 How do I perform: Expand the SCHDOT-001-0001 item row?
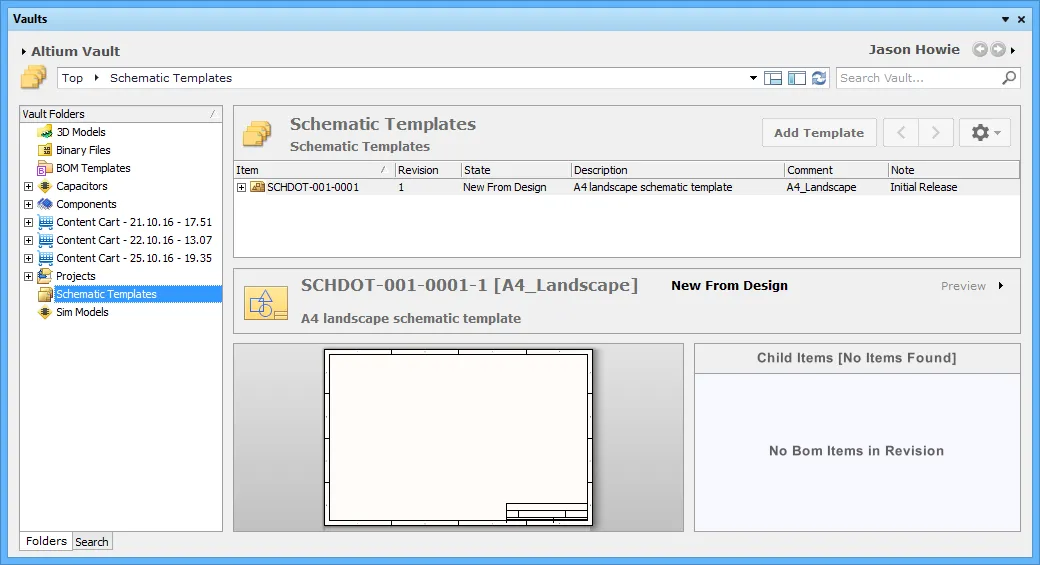pyautogui.click(x=241, y=188)
